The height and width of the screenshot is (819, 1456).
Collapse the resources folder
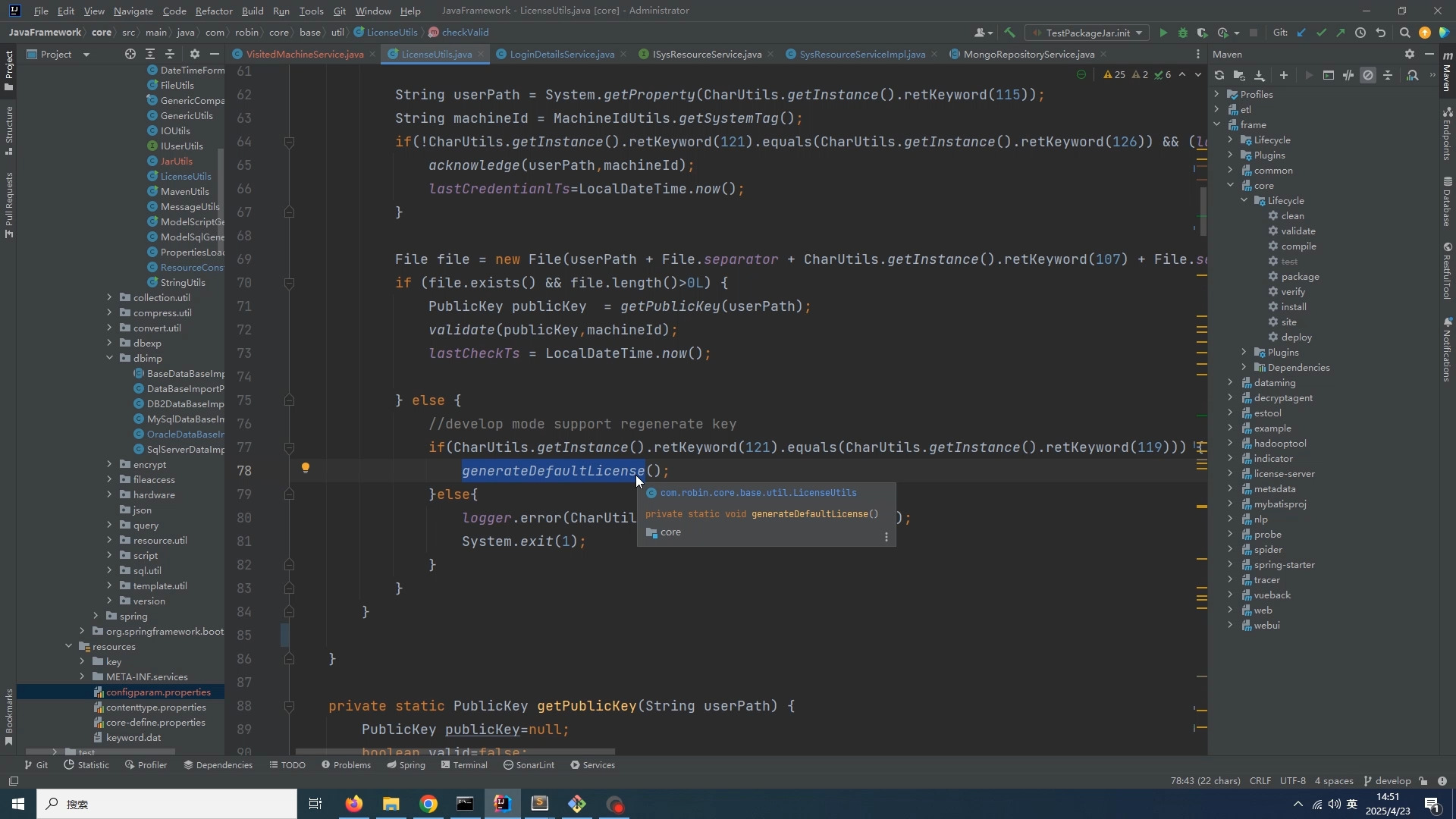point(68,646)
